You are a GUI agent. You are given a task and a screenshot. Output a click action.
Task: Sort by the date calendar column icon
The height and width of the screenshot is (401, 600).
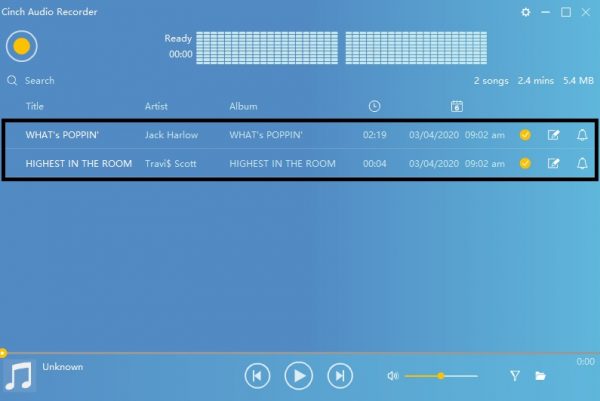(x=457, y=106)
